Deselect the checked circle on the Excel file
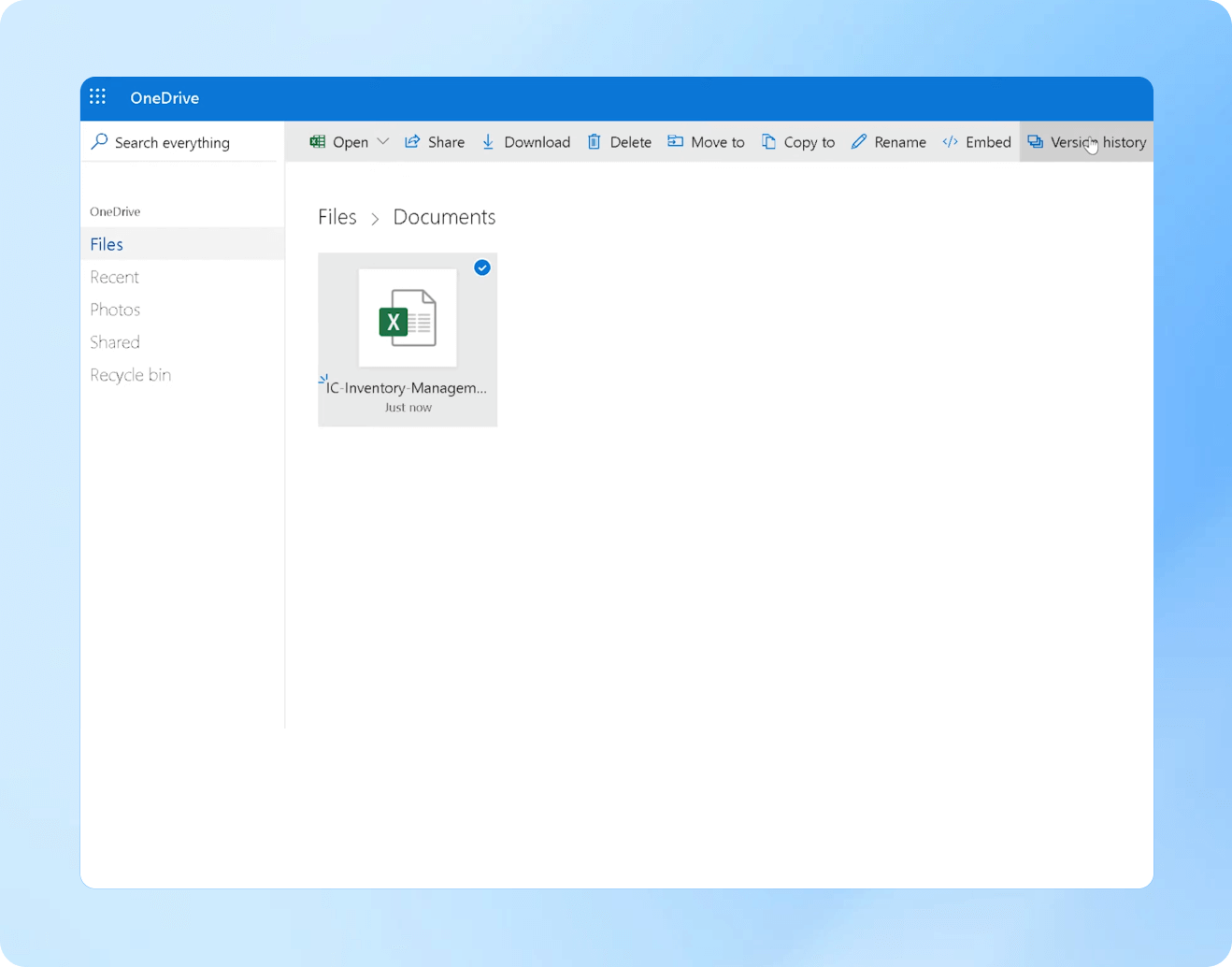This screenshot has width=1232, height=967. (482, 267)
